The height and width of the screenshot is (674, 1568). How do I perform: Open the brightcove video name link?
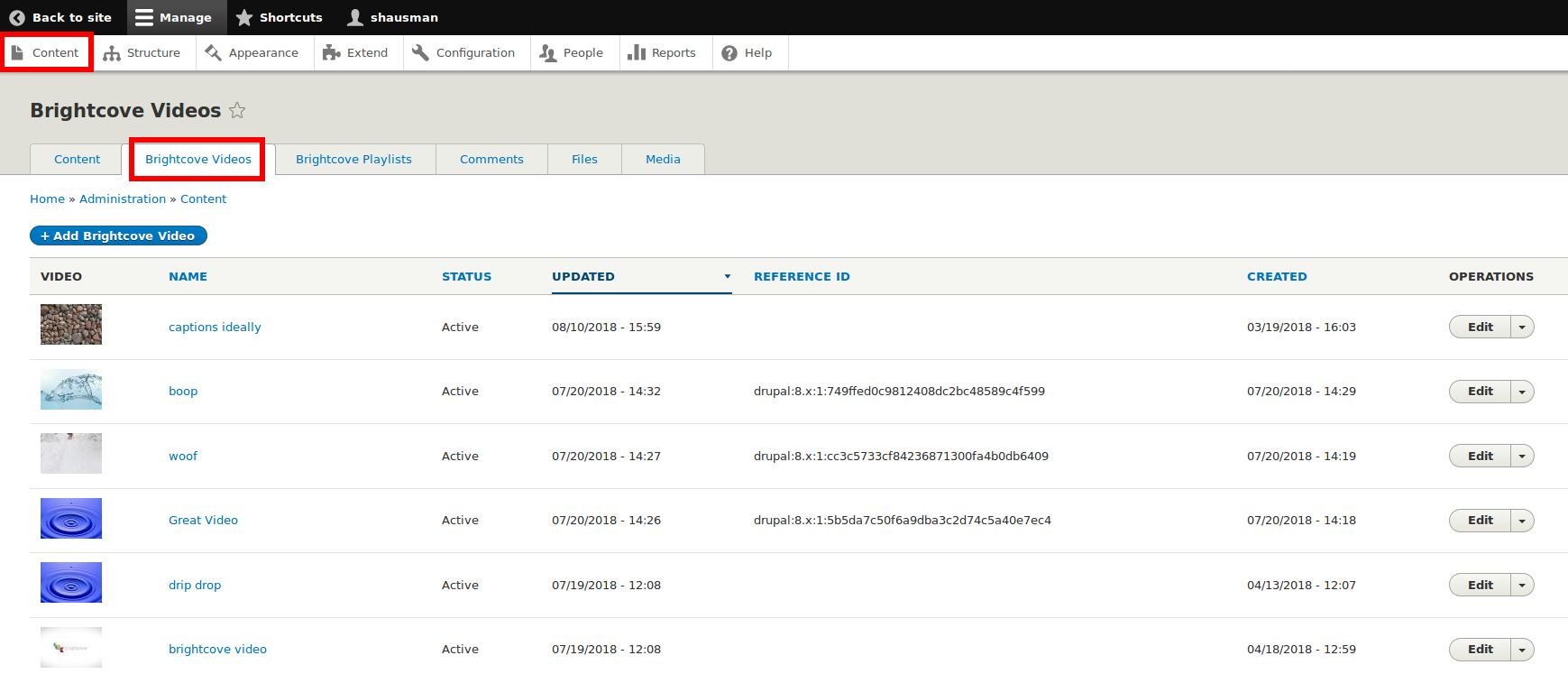click(217, 649)
